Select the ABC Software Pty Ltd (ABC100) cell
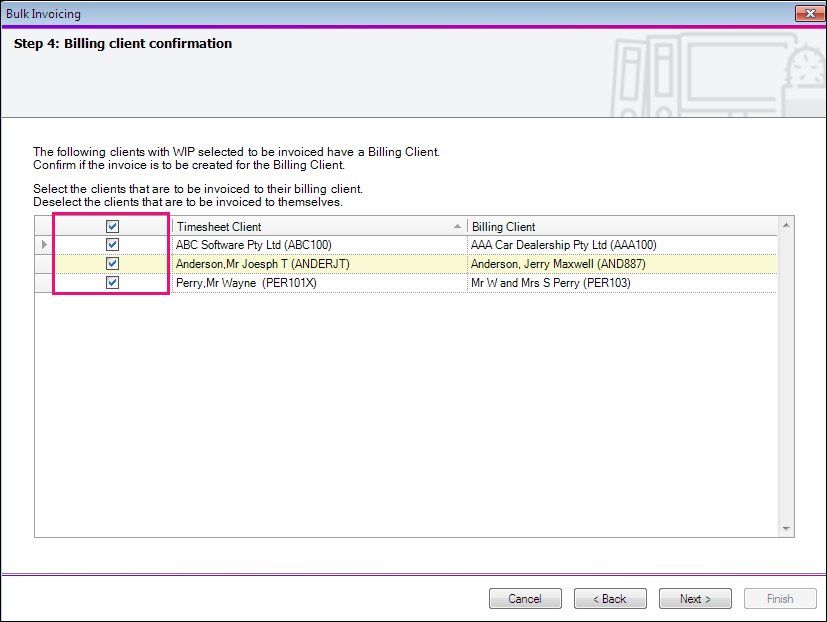This screenshot has width=827, height=622. coord(254,245)
